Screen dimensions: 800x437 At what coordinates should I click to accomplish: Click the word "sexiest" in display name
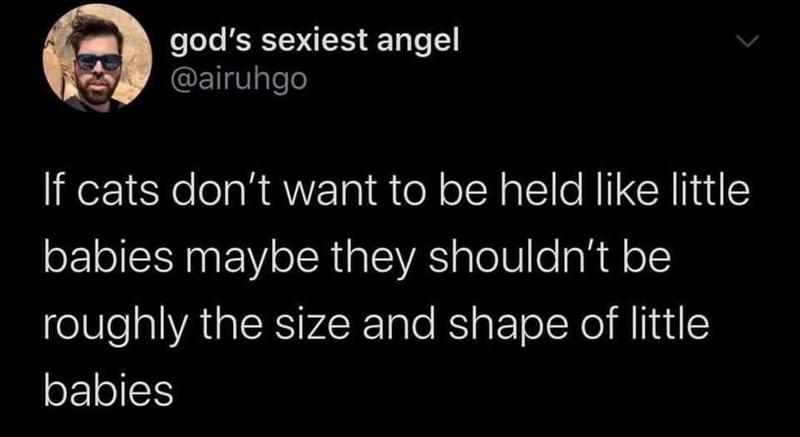[315, 43]
